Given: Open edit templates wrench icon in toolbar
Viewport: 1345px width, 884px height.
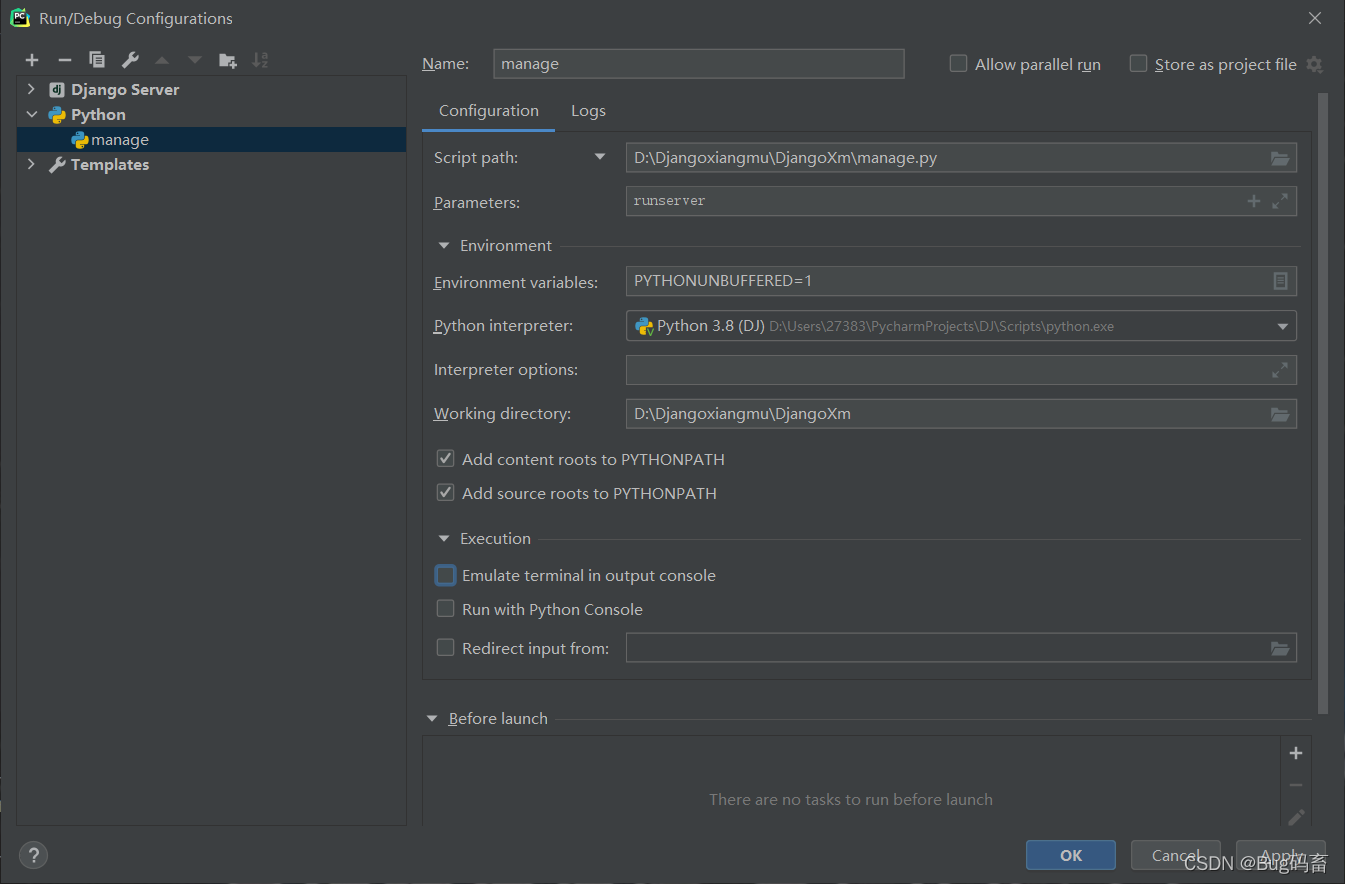Looking at the screenshot, I should 130,60.
